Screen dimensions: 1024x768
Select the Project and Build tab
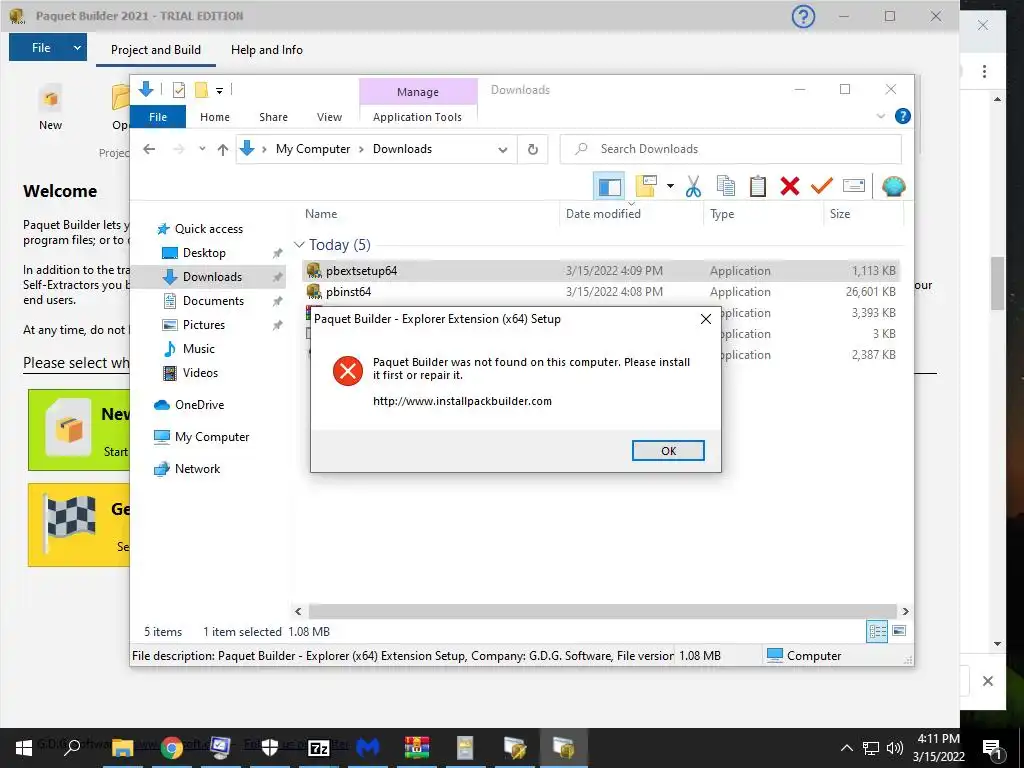pos(155,50)
